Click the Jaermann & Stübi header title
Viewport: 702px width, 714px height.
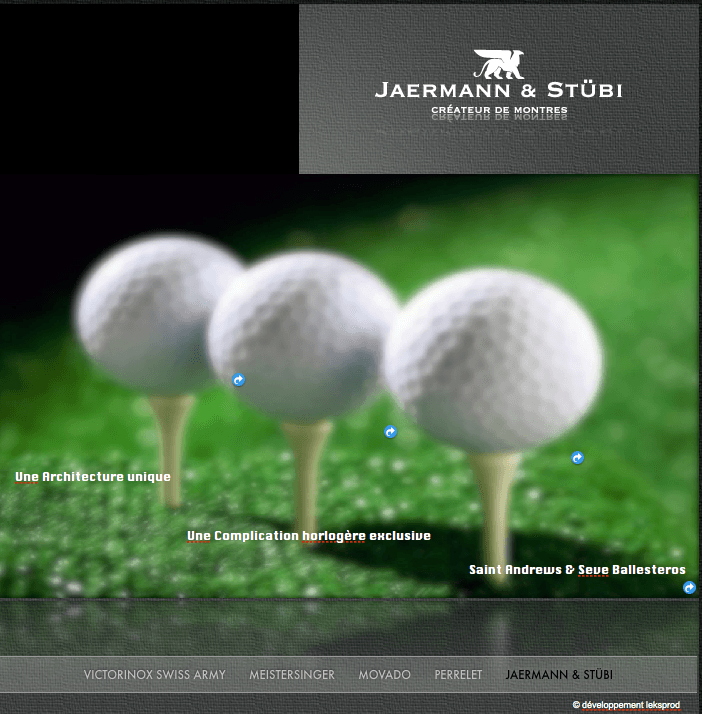(499, 90)
